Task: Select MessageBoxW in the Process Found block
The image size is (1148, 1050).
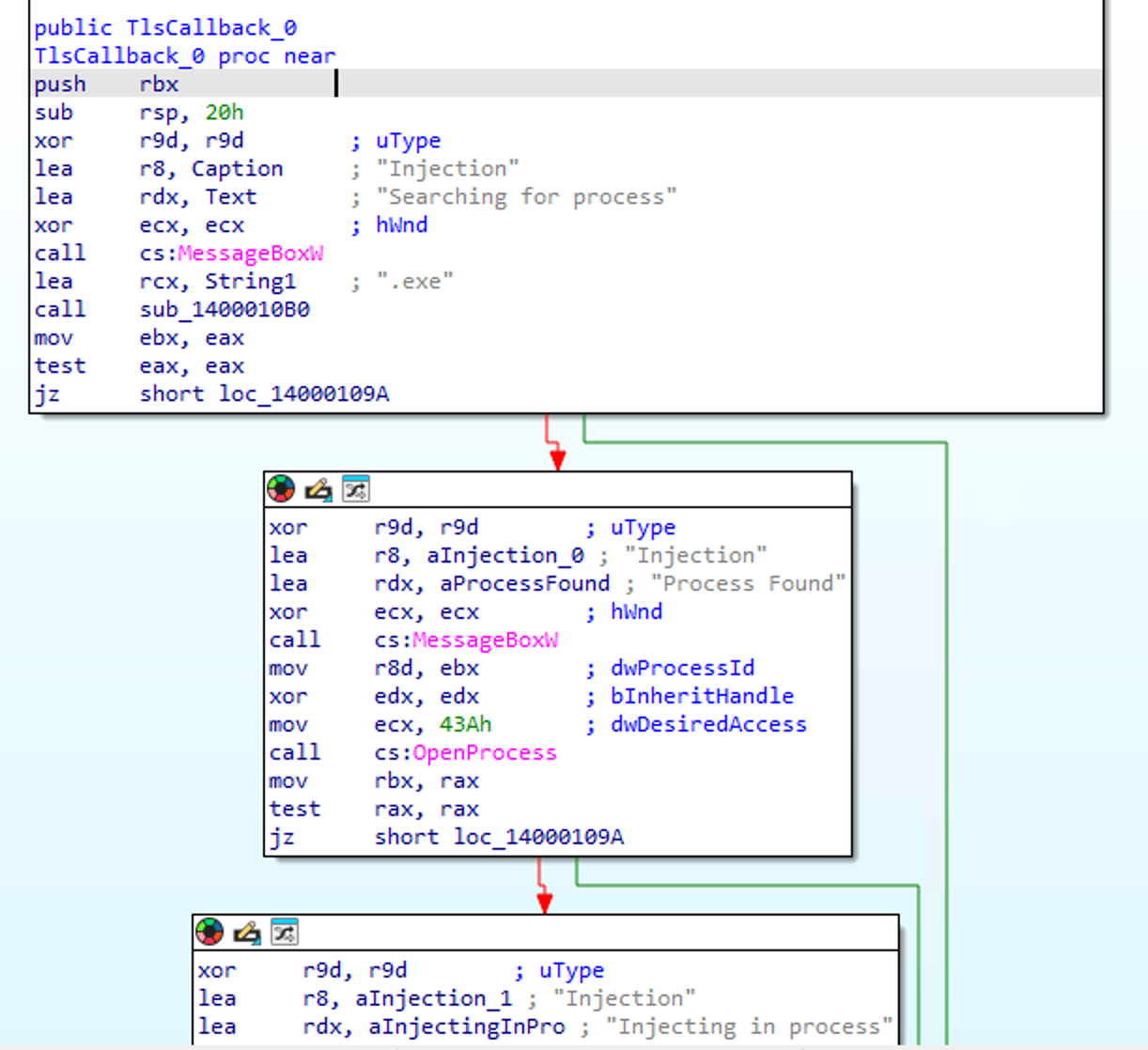Action: click(x=485, y=640)
